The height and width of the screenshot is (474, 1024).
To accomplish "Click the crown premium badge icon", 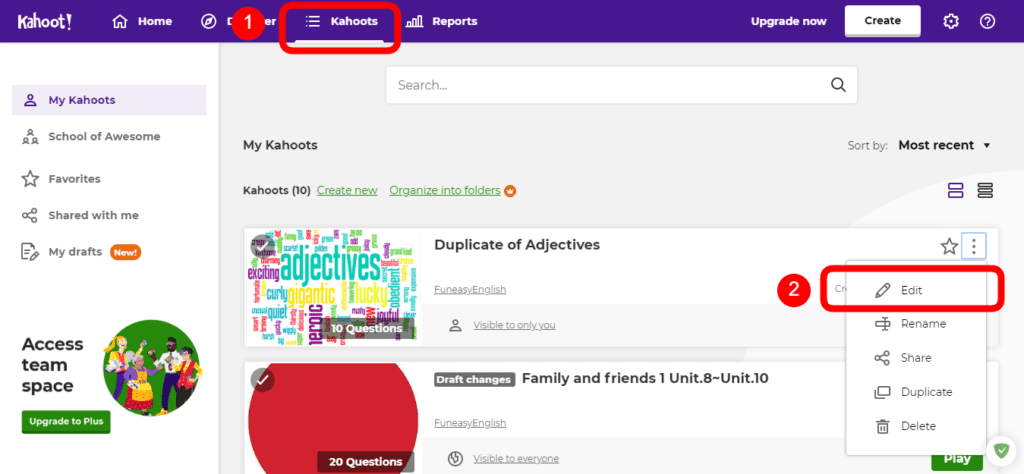I will pos(511,191).
